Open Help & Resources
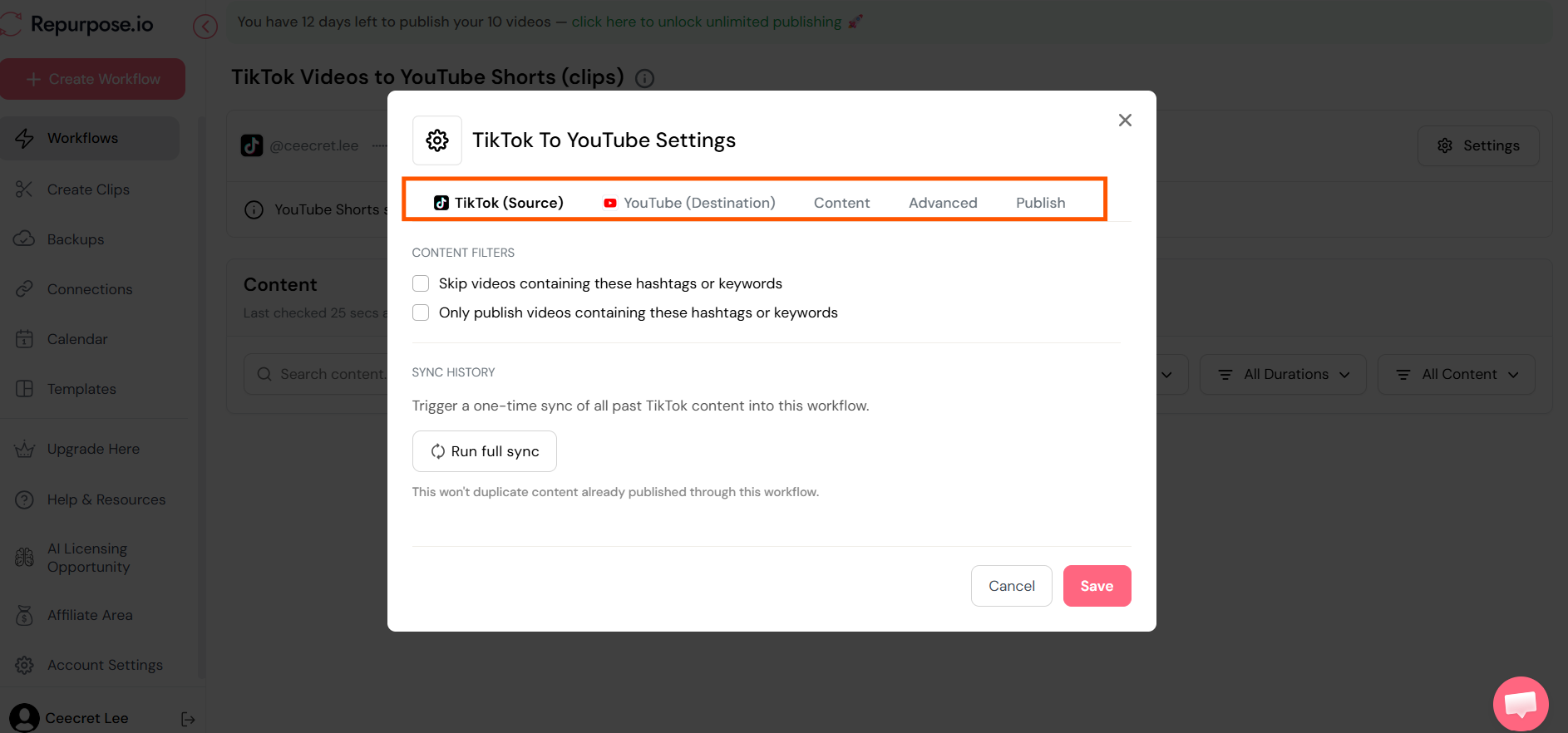The height and width of the screenshot is (733, 1568). coord(106,499)
